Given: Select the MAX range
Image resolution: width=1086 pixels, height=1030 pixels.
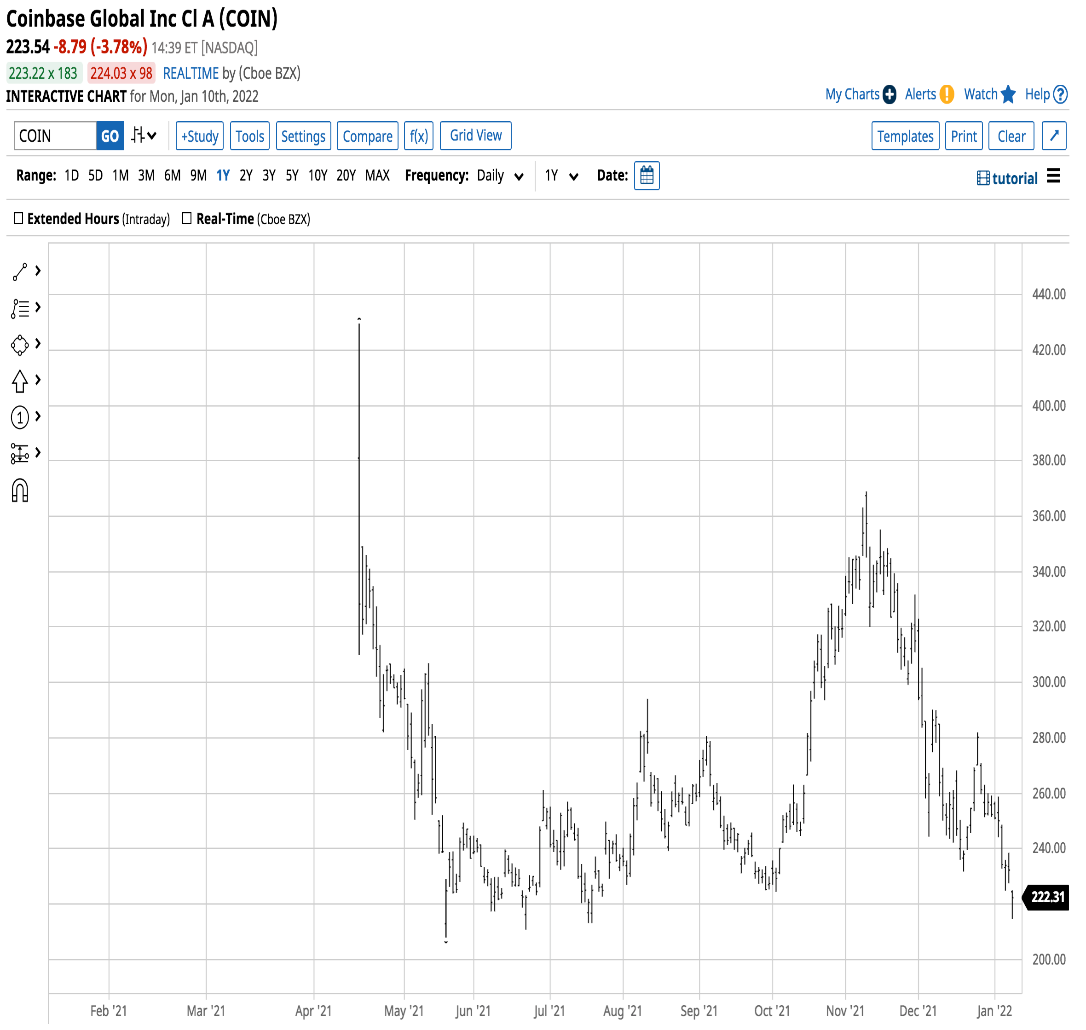Looking at the screenshot, I should 377,175.
